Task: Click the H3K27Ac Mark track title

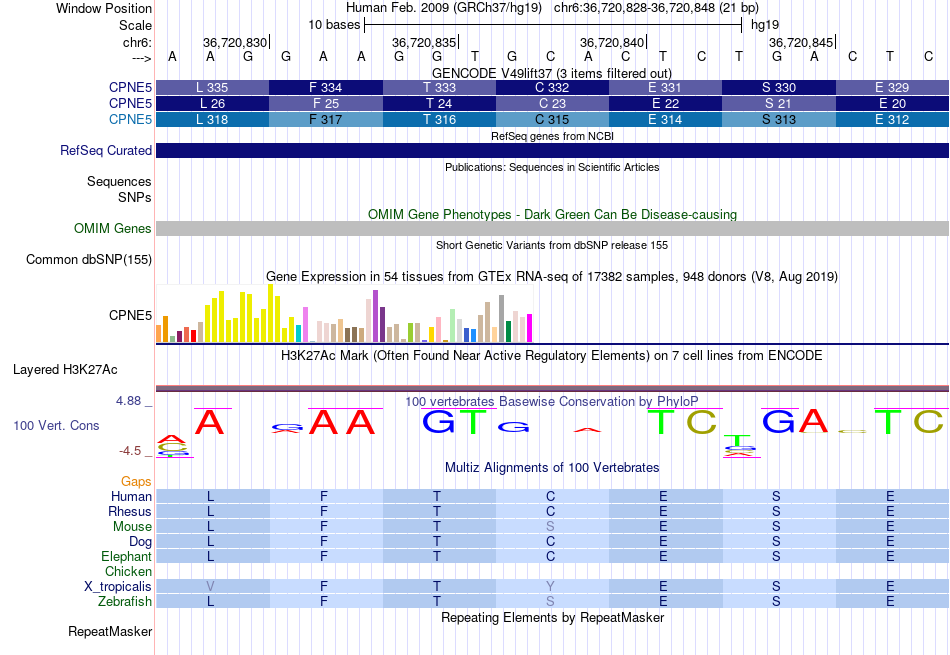Action: coord(552,356)
